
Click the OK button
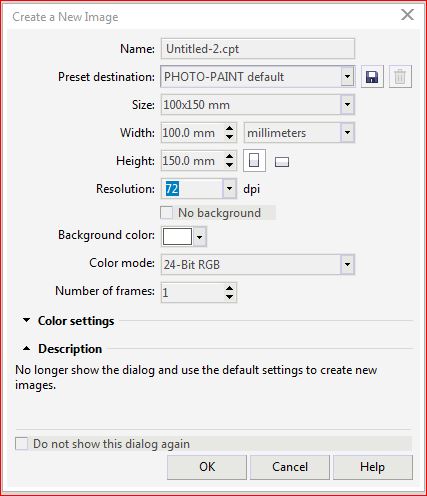tap(207, 467)
